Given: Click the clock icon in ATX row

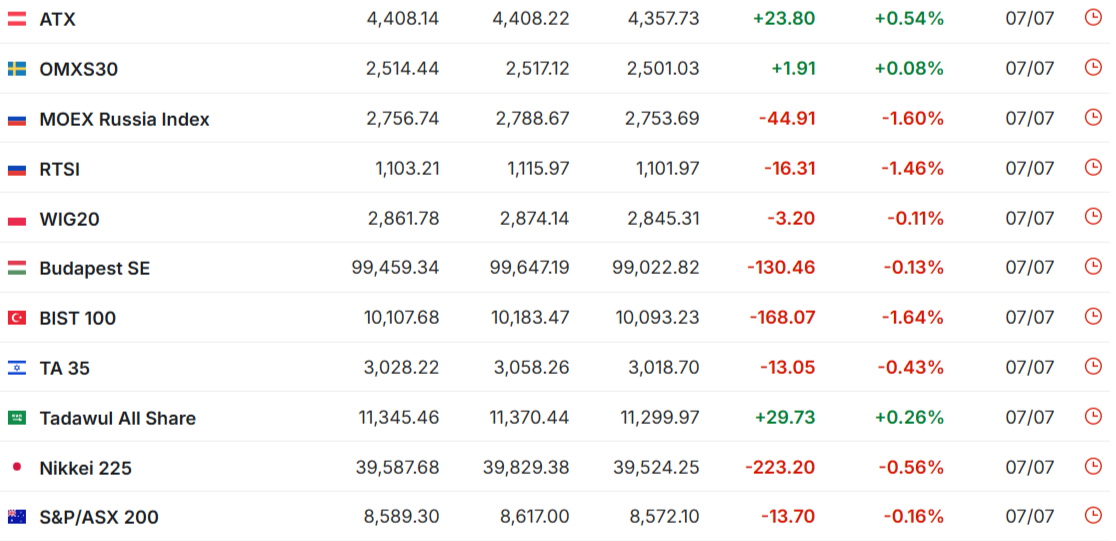Looking at the screenshot, I should [1093, 17].
